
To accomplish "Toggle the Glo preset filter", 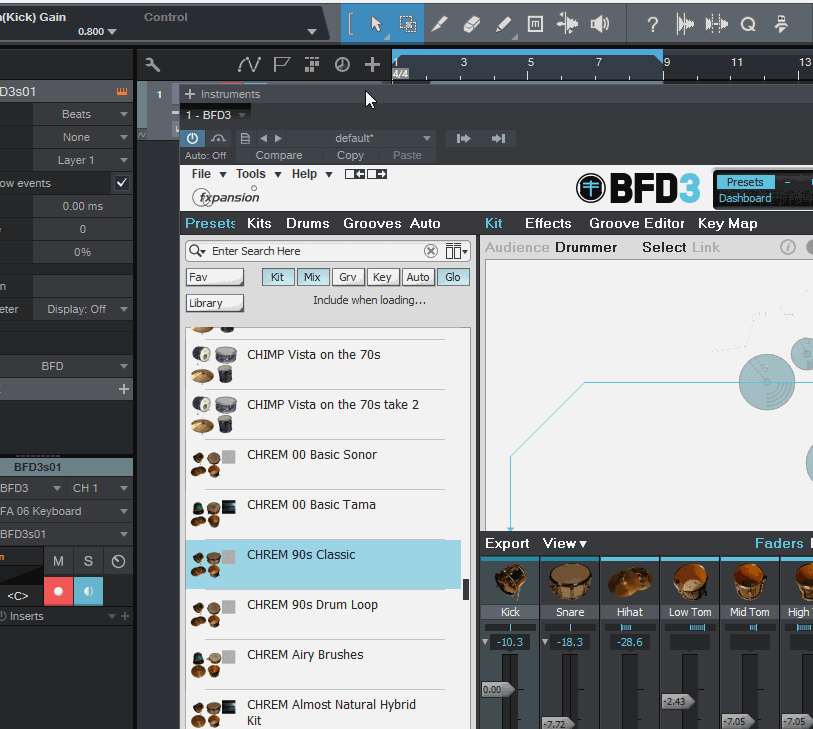I will tap(453, 277).
